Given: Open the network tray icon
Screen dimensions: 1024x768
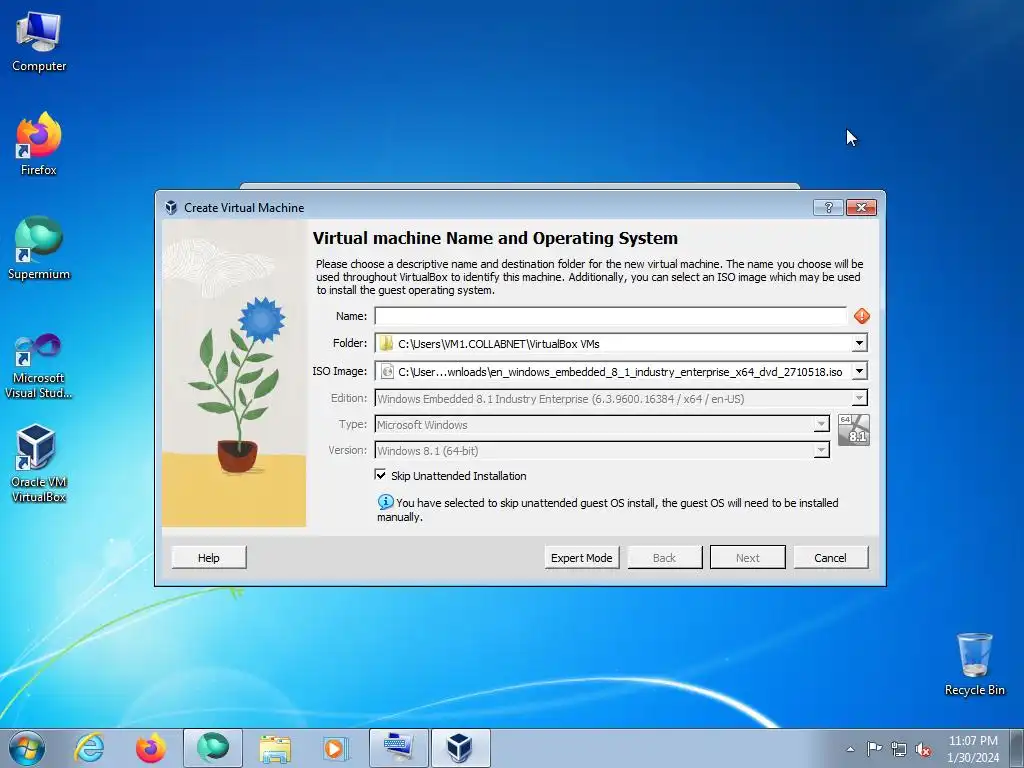Looking at the screenshot, I should pyautogui.click(x=899, y=749).
